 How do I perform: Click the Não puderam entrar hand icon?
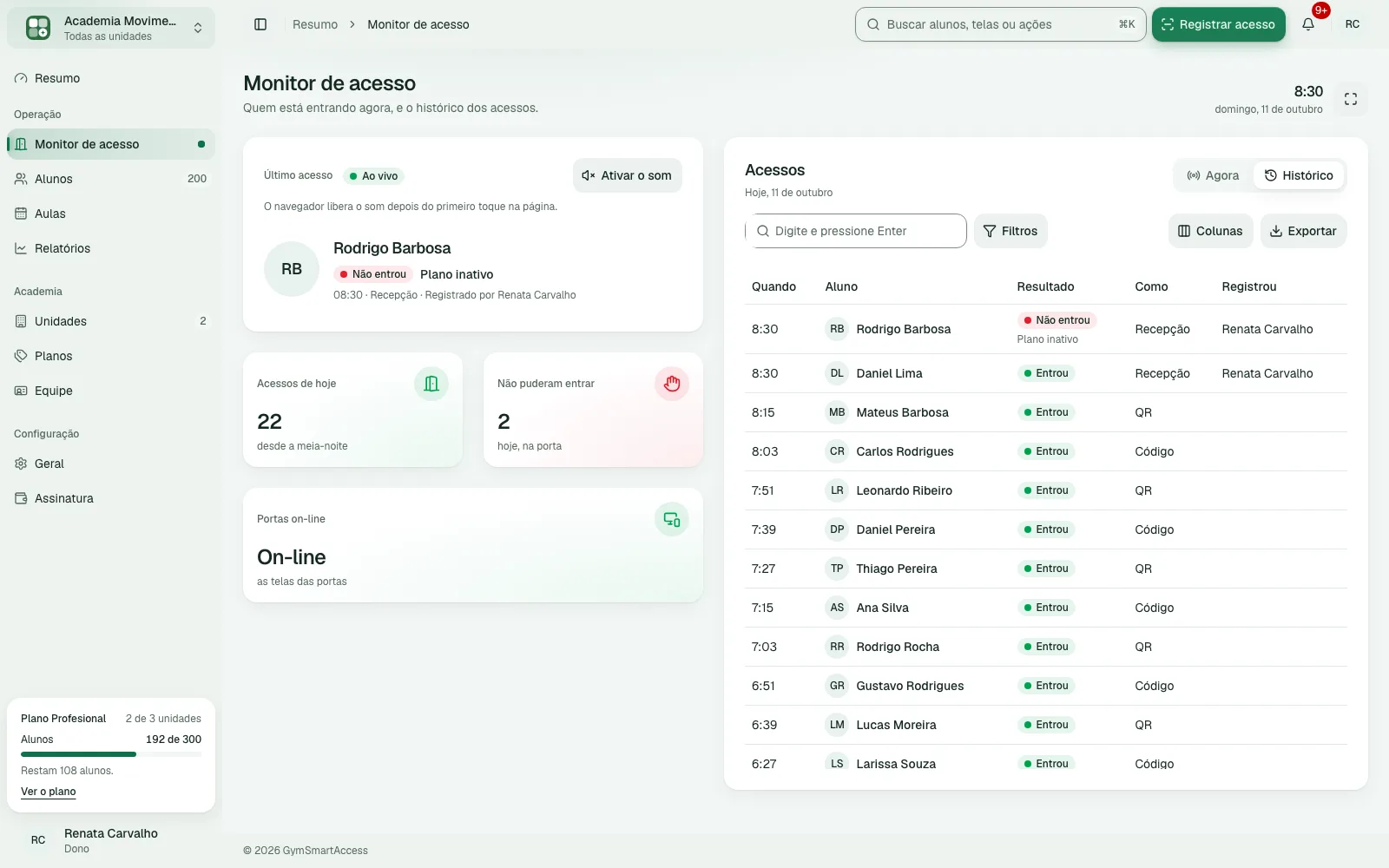click(x=672, y=384)
